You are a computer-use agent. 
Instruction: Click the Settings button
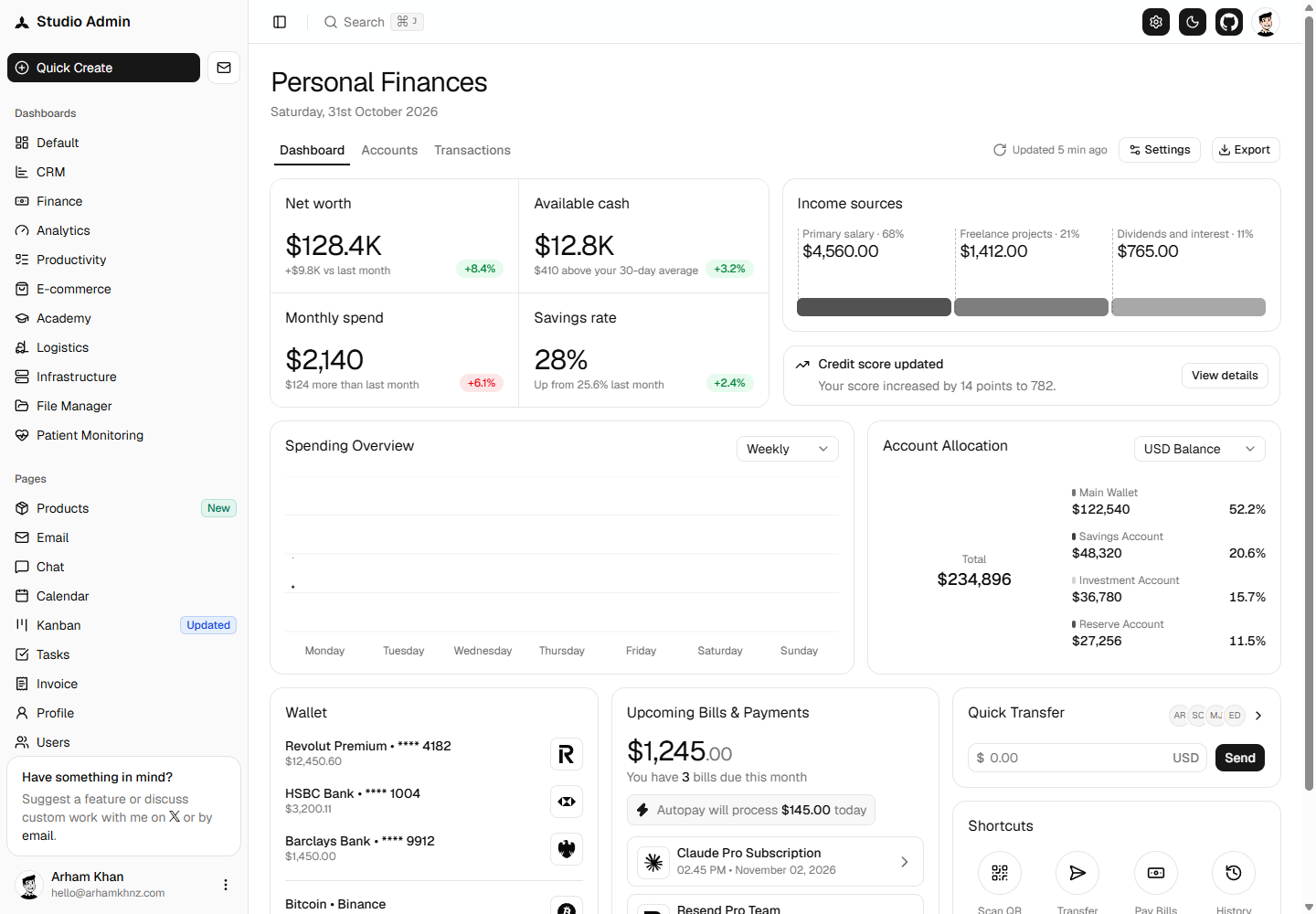click(1161, 150)
